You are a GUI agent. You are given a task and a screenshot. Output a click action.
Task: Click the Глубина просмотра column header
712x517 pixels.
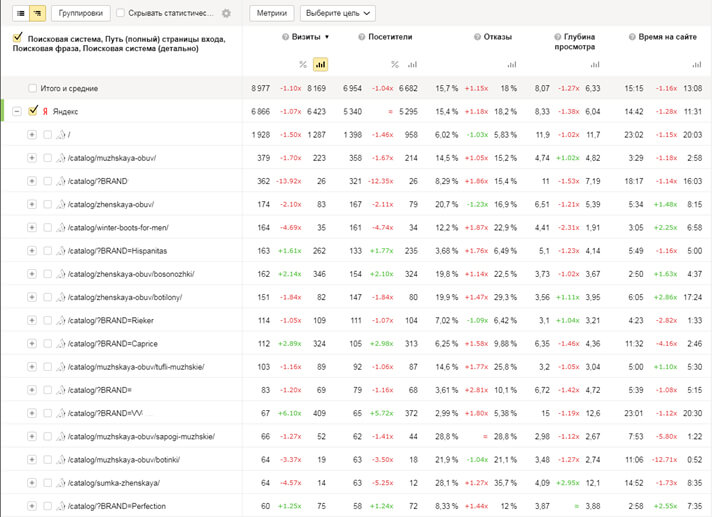pyautogui.click(x=575, y=41)
